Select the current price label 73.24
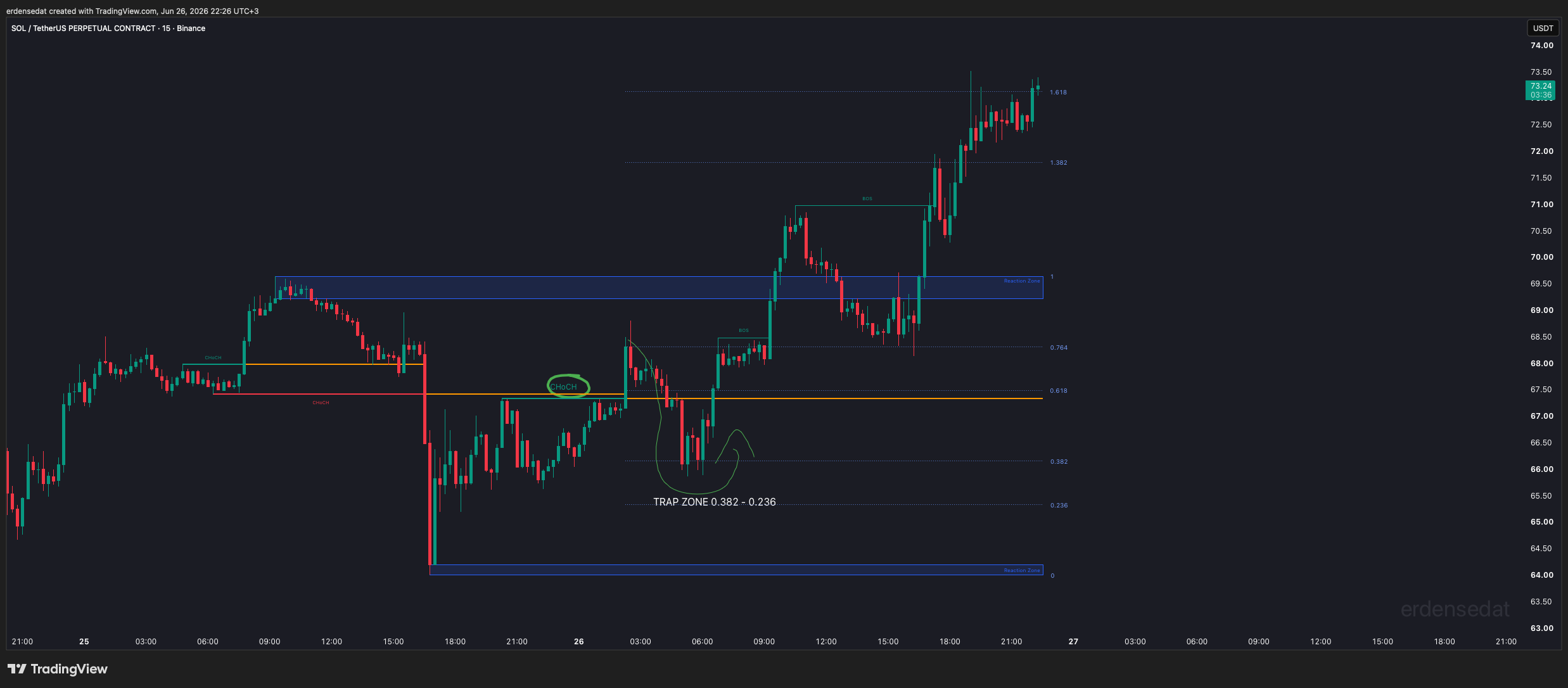 1541,86
